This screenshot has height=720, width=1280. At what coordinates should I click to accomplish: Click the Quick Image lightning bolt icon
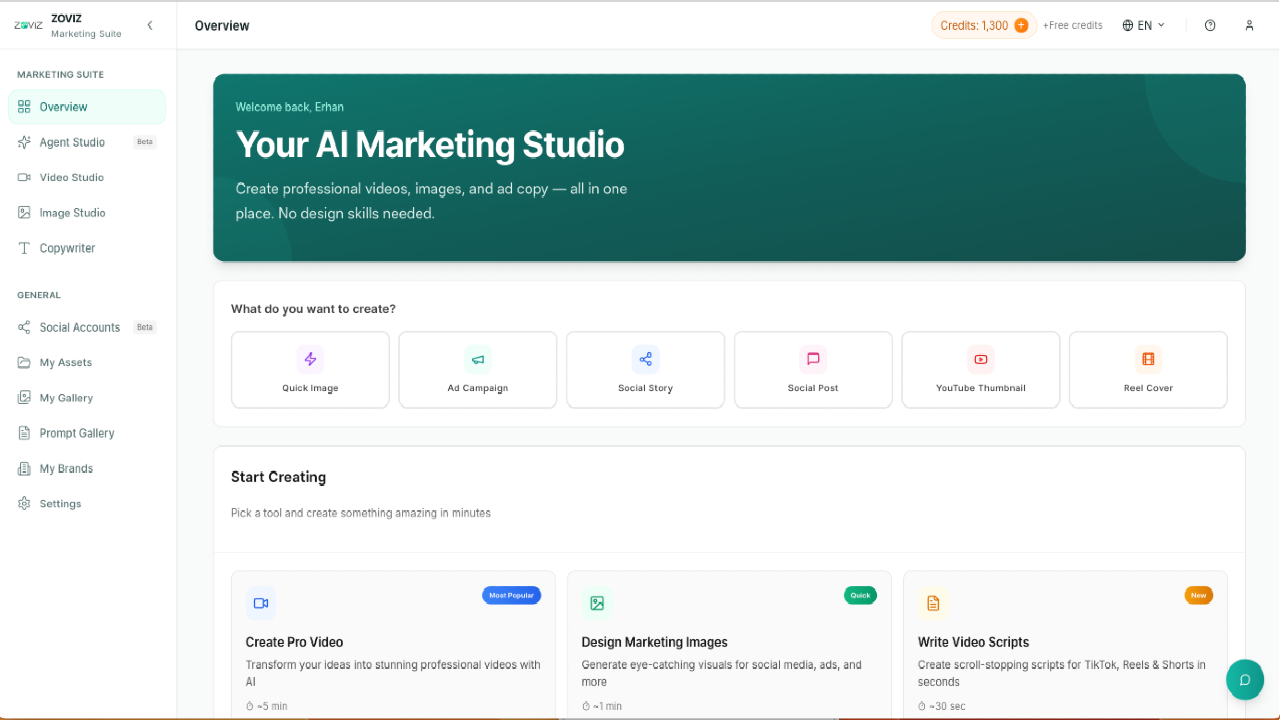(310, 359)
